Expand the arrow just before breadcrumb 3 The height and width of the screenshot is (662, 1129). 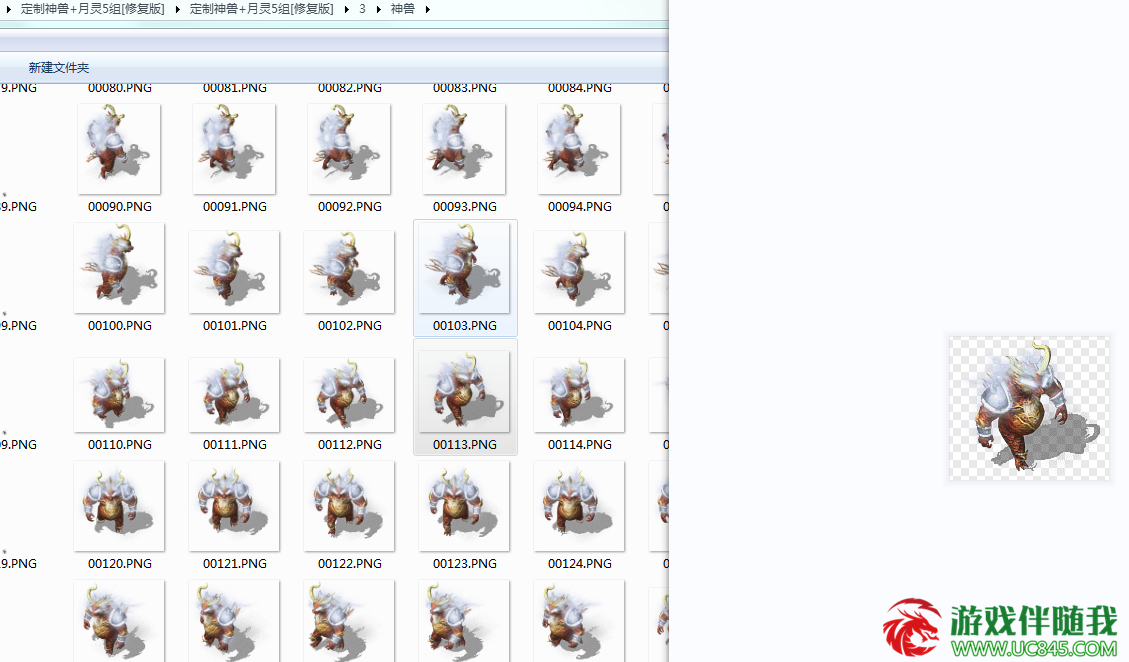click(x=346, y=9)
